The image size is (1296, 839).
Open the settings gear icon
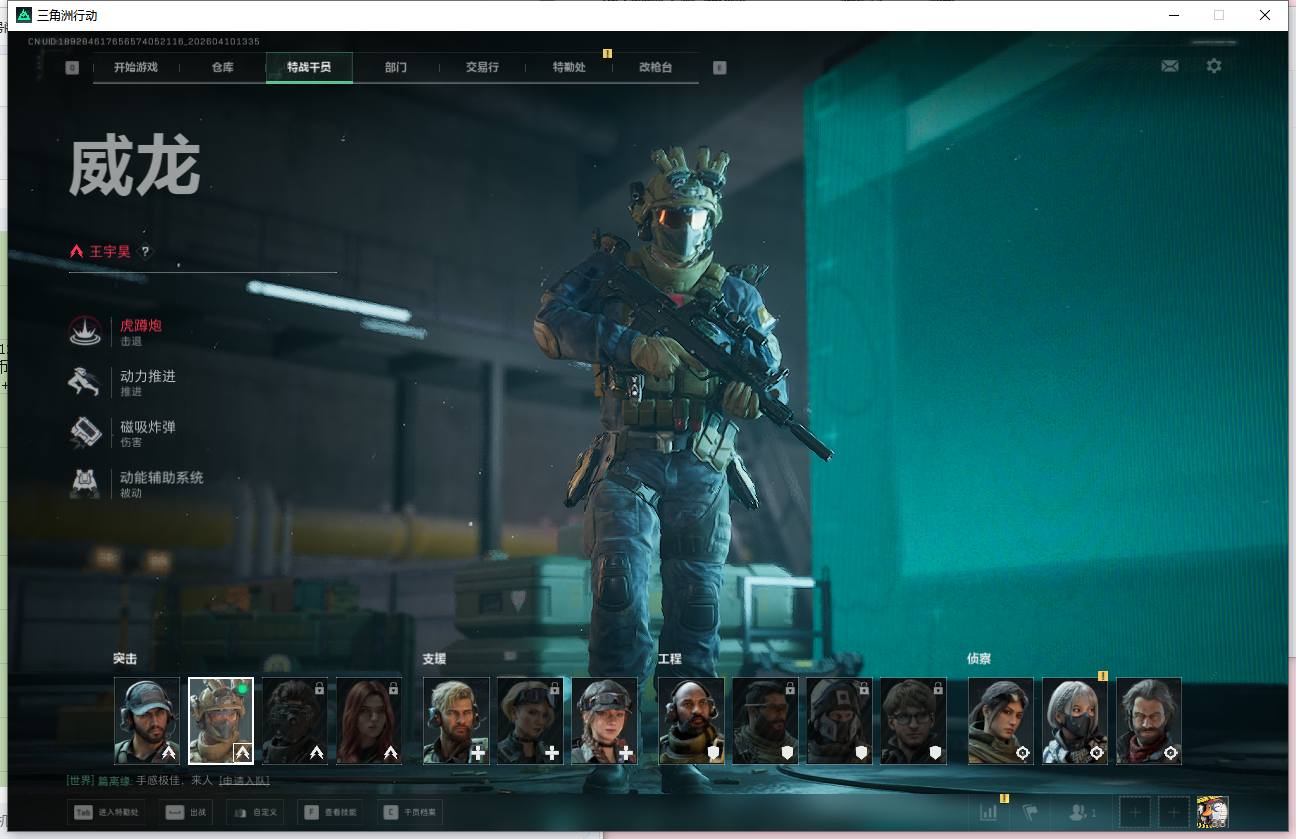pyautogui.click(x=1214, y=66)
